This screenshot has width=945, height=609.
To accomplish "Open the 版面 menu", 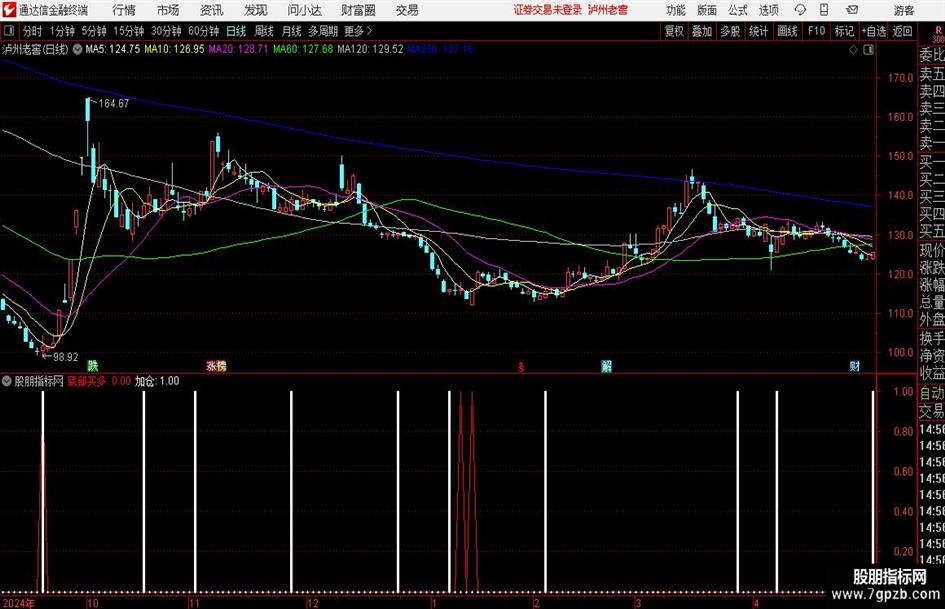I will click(x=707, y=10).
